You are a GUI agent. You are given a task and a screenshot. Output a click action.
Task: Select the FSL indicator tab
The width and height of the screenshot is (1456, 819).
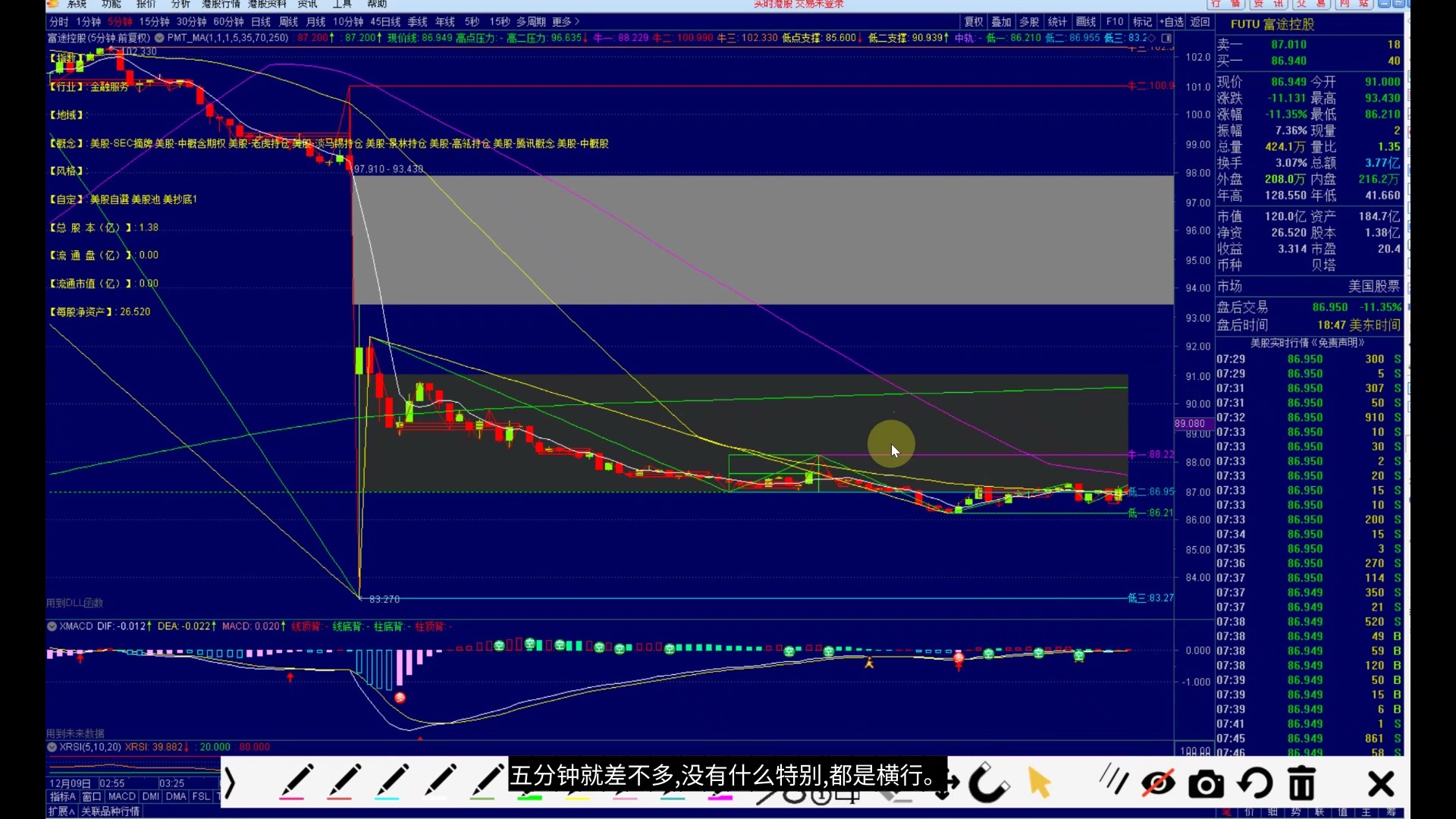click(201, 797)
